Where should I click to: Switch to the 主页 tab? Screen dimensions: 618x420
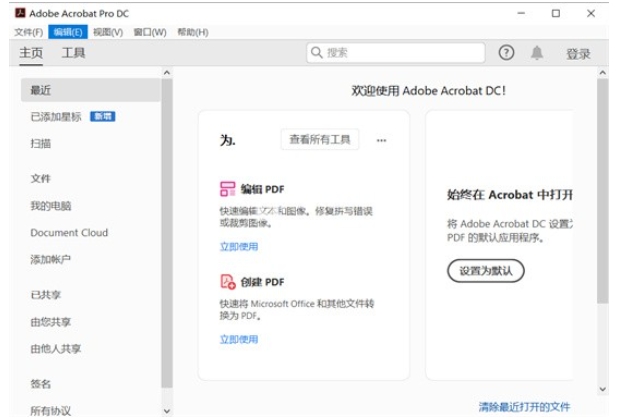tap(31, 53)
